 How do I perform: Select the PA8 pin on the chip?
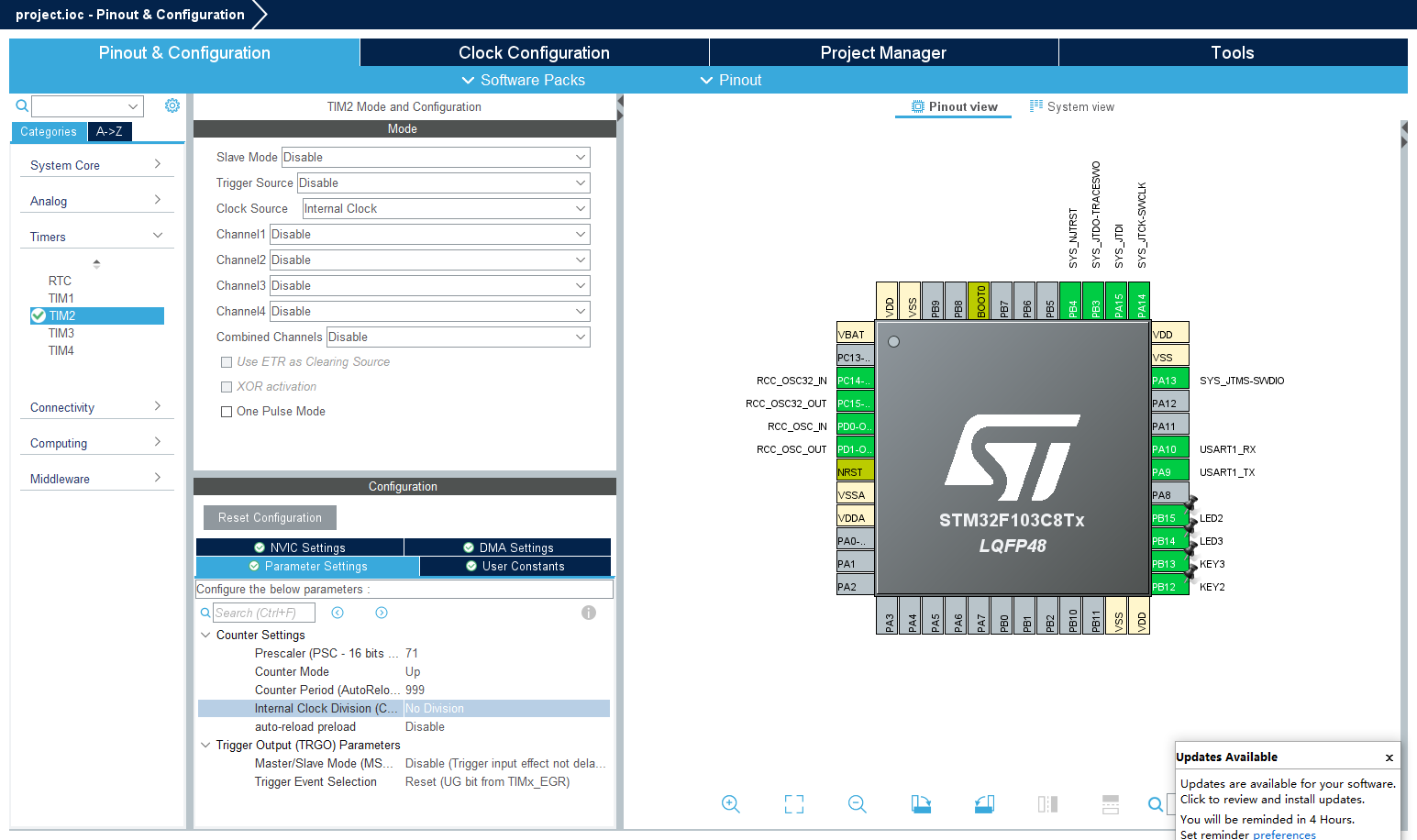(x=1169, y=494)
